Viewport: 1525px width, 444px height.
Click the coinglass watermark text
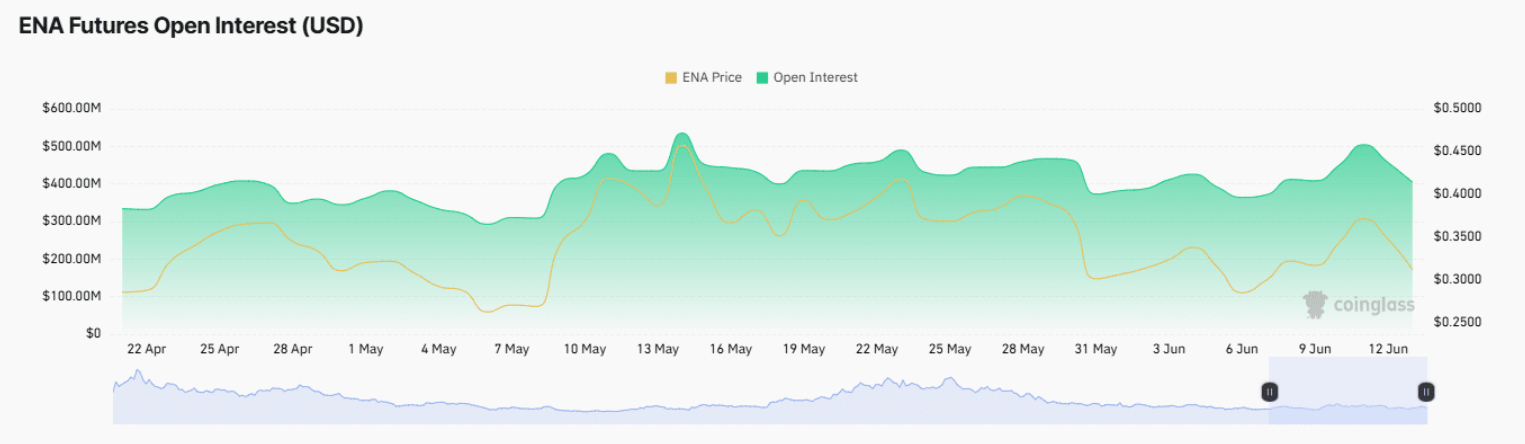click(1374, 305)
